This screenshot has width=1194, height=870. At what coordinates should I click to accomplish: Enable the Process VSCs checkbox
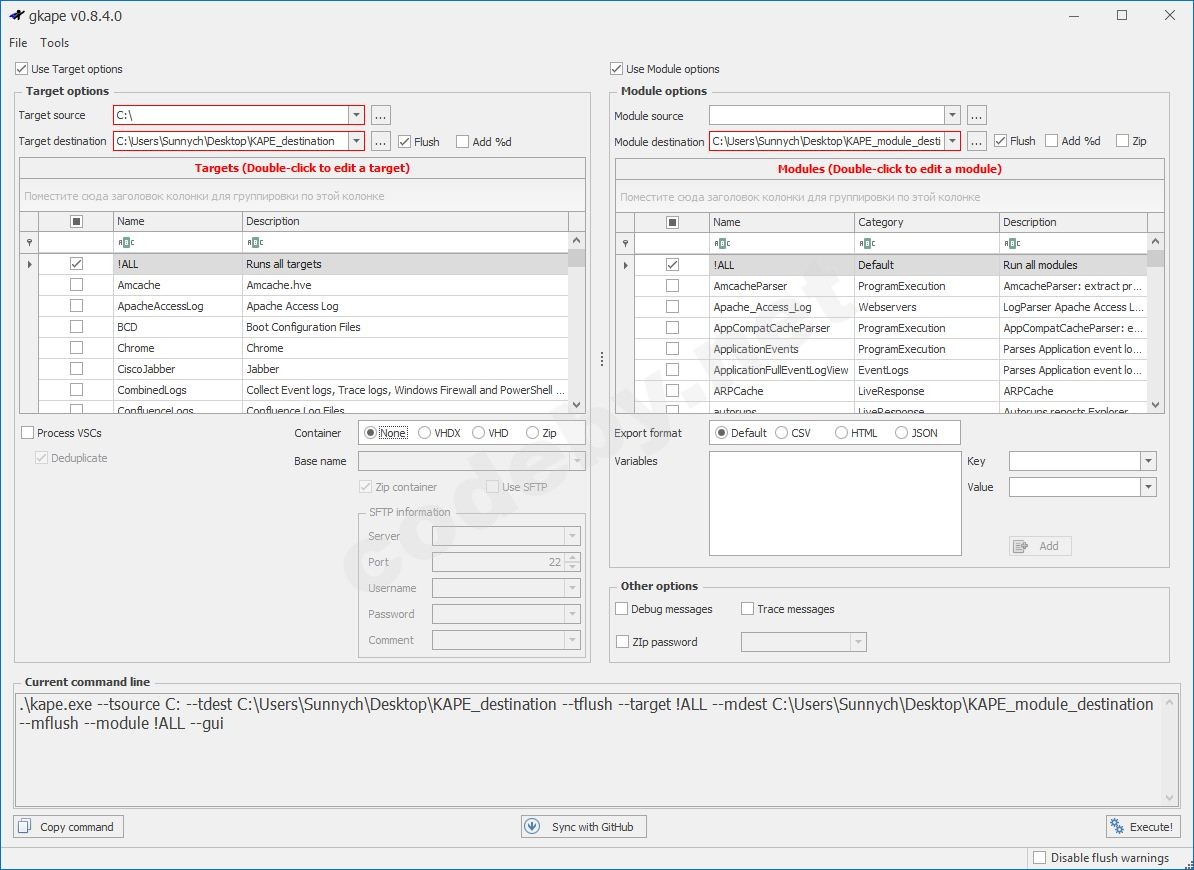pyautogui.click(x=27, y=433)
